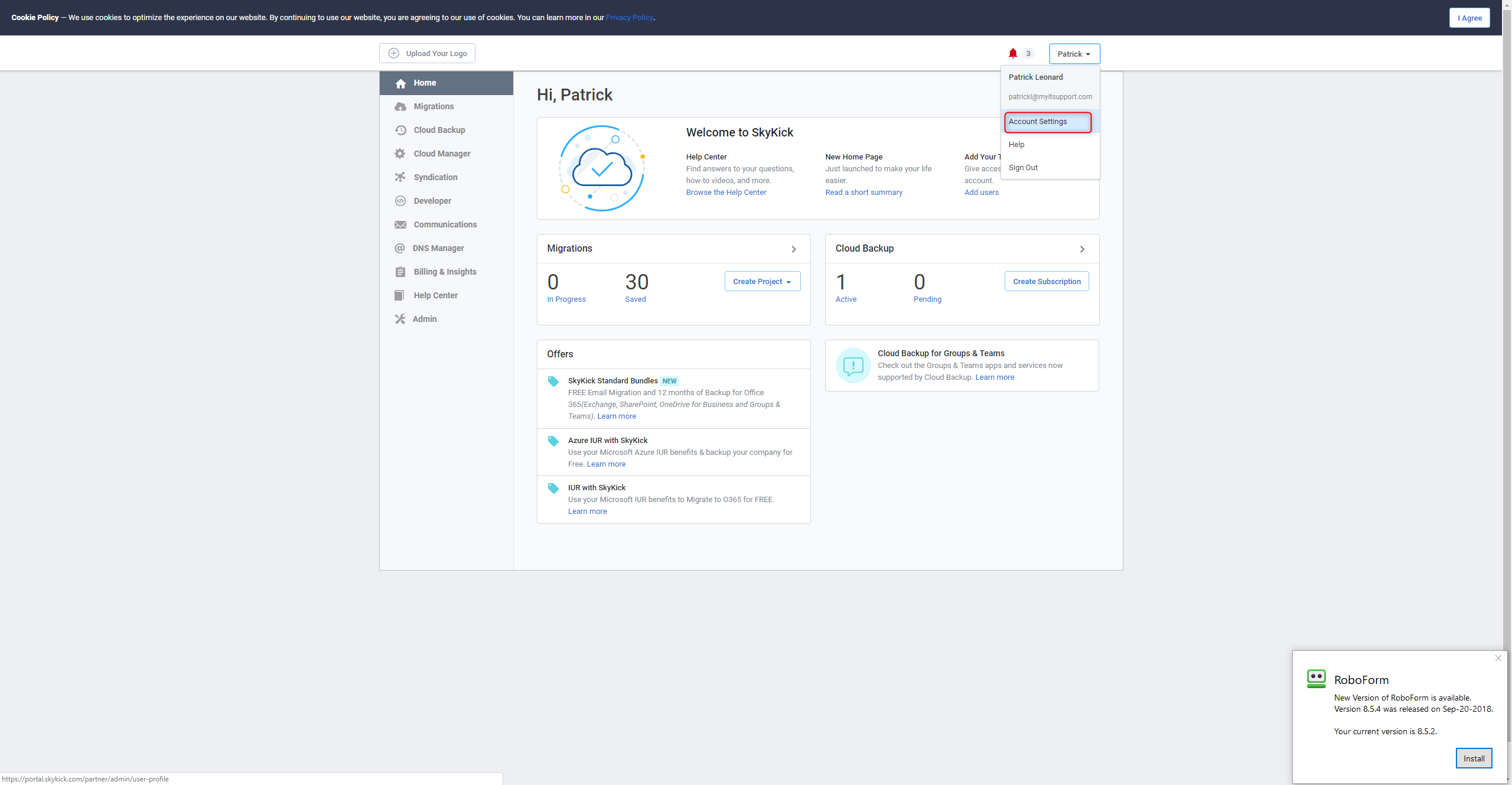Image resolution: width=1512 pixels, height=785 pixels.
Task: Click the Azure IUR offer tag icon
Action: pos(553,441)
